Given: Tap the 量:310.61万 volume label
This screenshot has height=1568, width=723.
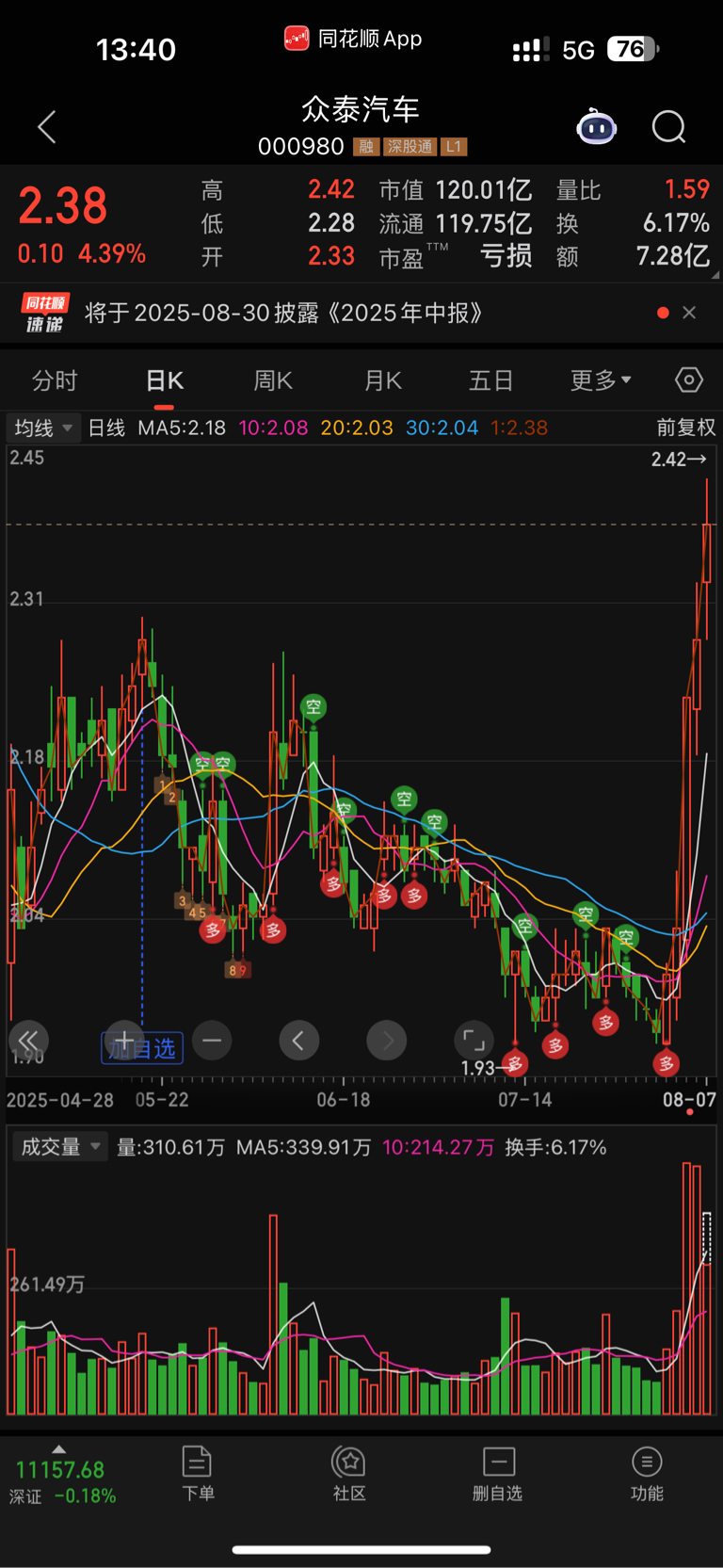Looking at the screenshot, I should click(x=170, y=1147).
